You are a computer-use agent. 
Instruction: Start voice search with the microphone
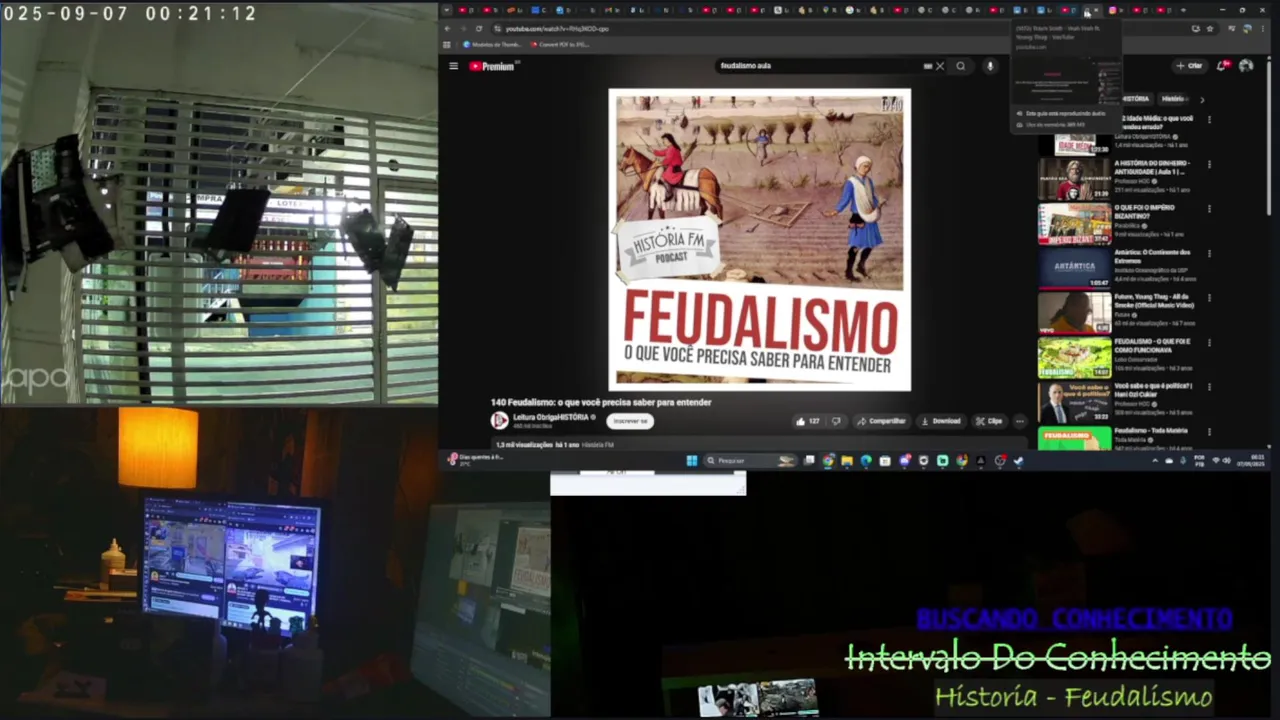[990, 66]
